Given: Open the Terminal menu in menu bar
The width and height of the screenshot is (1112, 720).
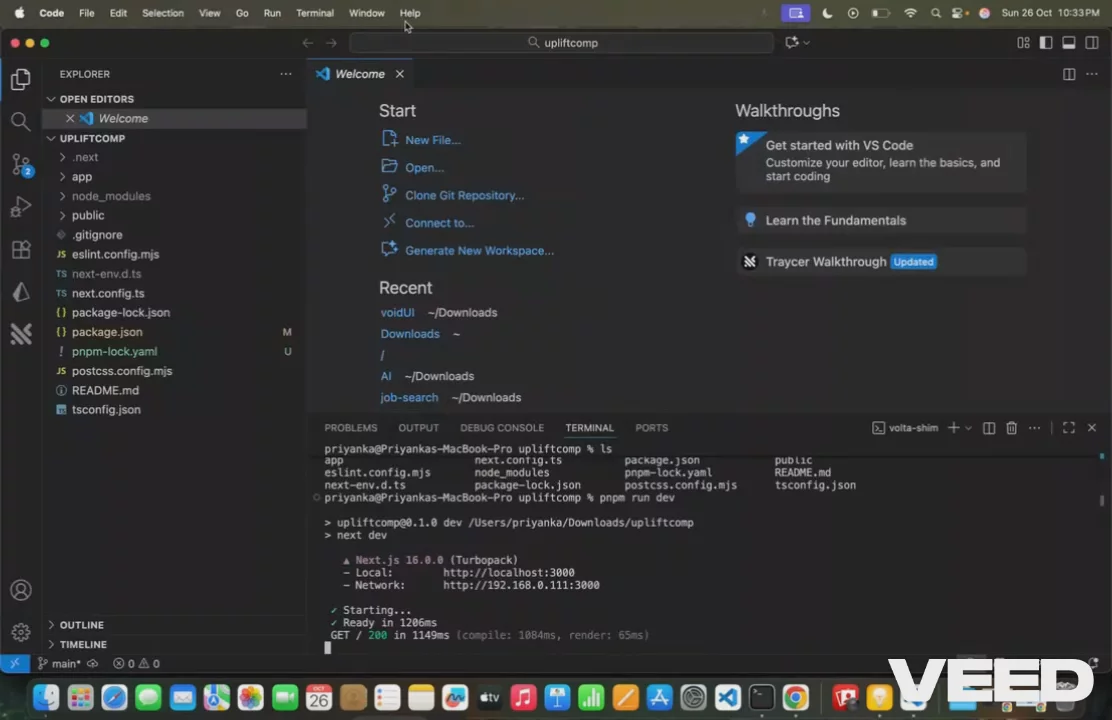Looking at the screenshot, I should (x=315, y=13).
